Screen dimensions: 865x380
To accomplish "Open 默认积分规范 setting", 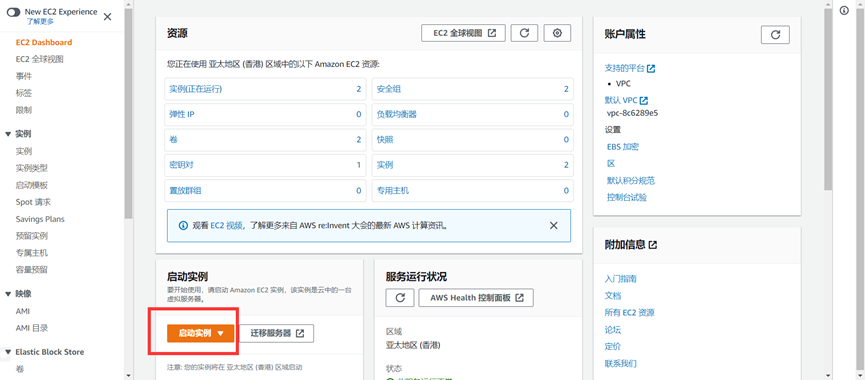I will 631,180.
